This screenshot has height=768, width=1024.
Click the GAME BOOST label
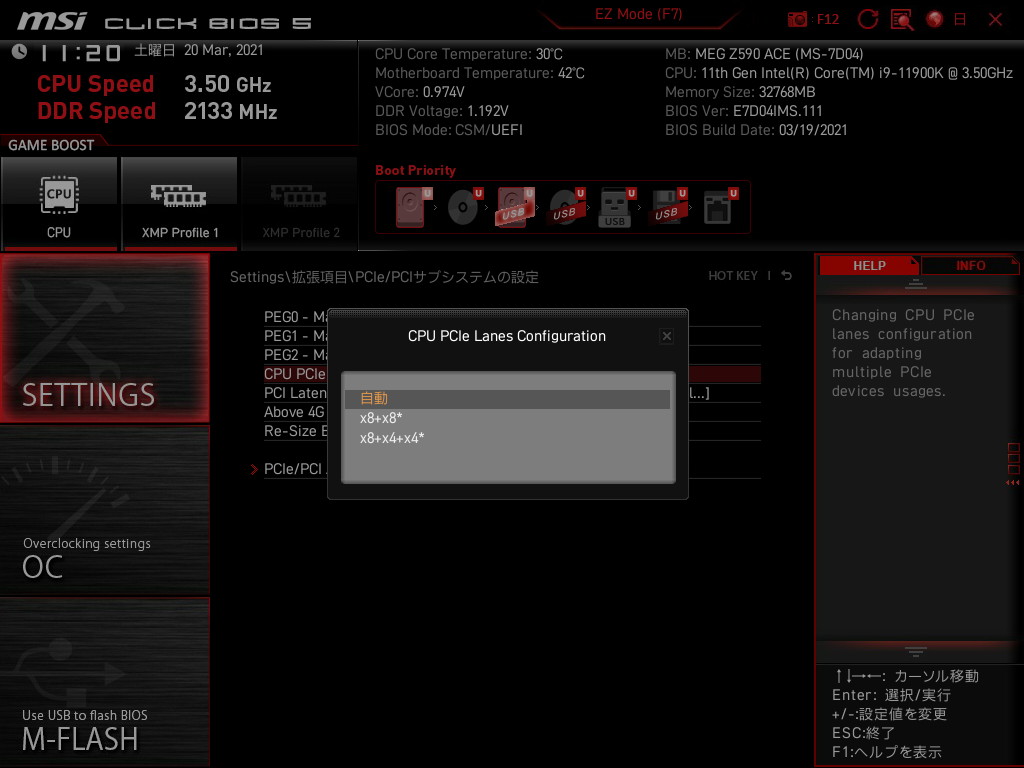[x=51, y=145]
